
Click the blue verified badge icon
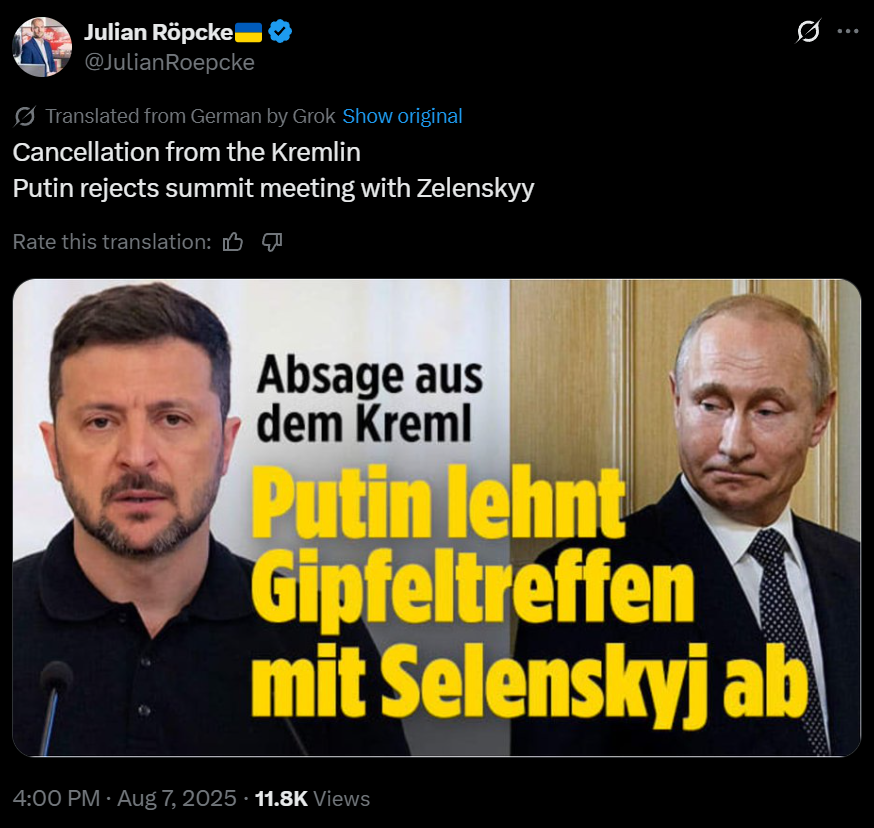[280, 32]
